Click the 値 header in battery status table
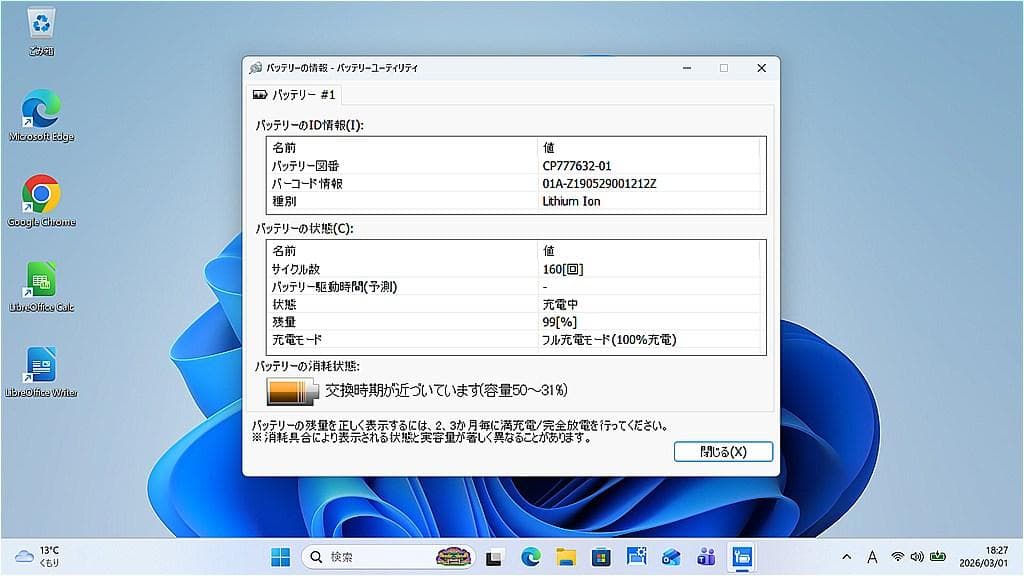The height and width of the screenshot is (576, 1024). point(549,251)
